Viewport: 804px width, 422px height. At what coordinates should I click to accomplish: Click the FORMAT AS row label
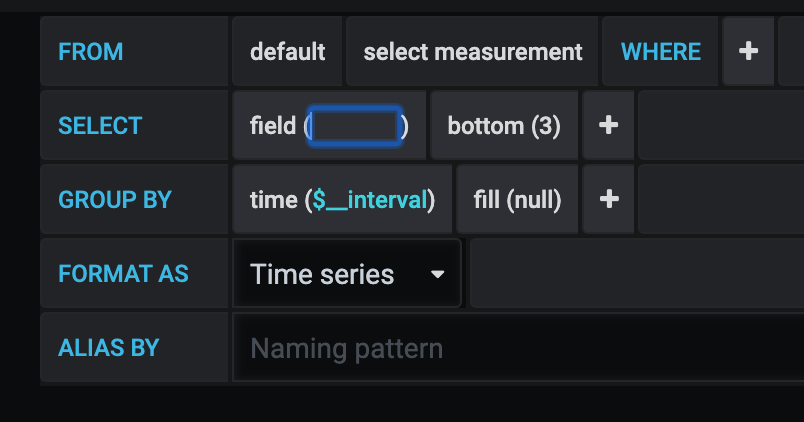pyautogui.click(x=123, y=273)
